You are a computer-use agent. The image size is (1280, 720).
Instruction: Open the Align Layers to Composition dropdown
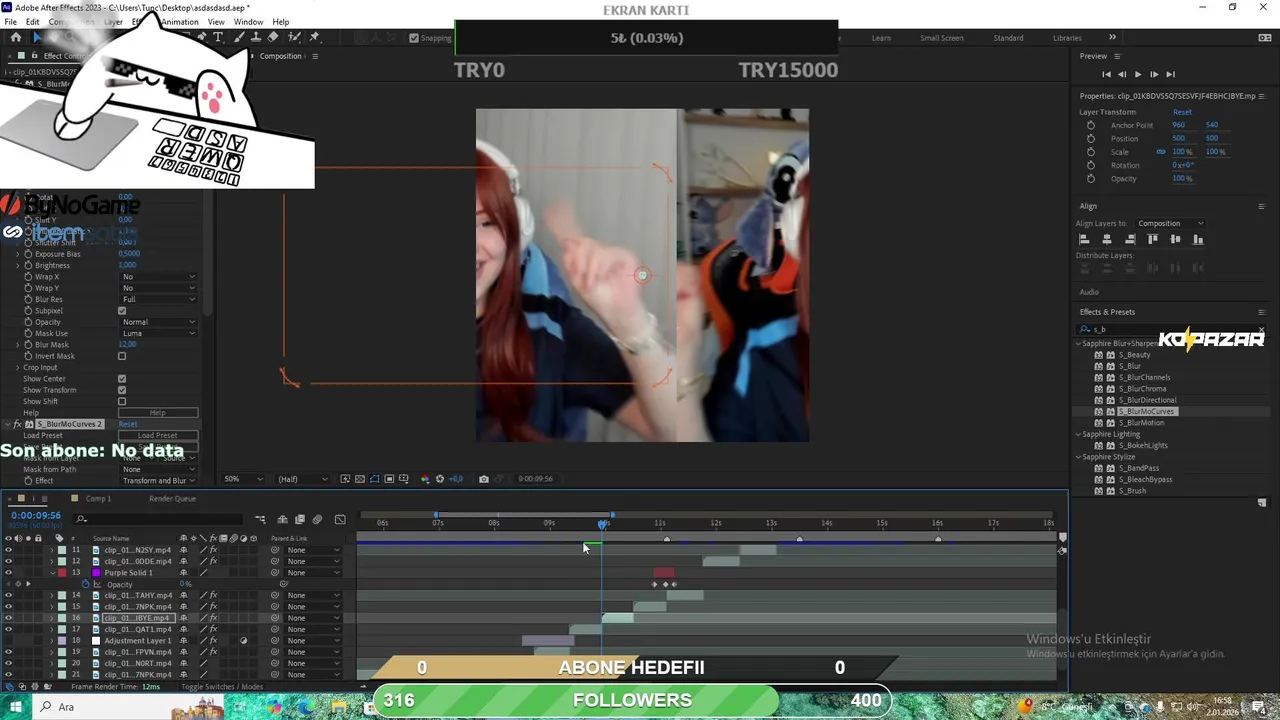[1170, 223]
